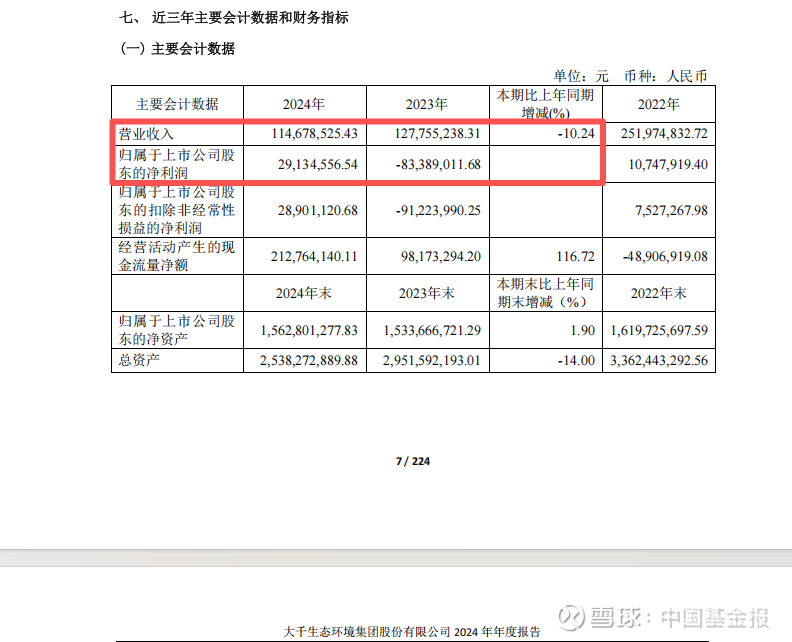
Task: Click the 单位:元 币种:人民币 label
Action: (x=630, y=76)
